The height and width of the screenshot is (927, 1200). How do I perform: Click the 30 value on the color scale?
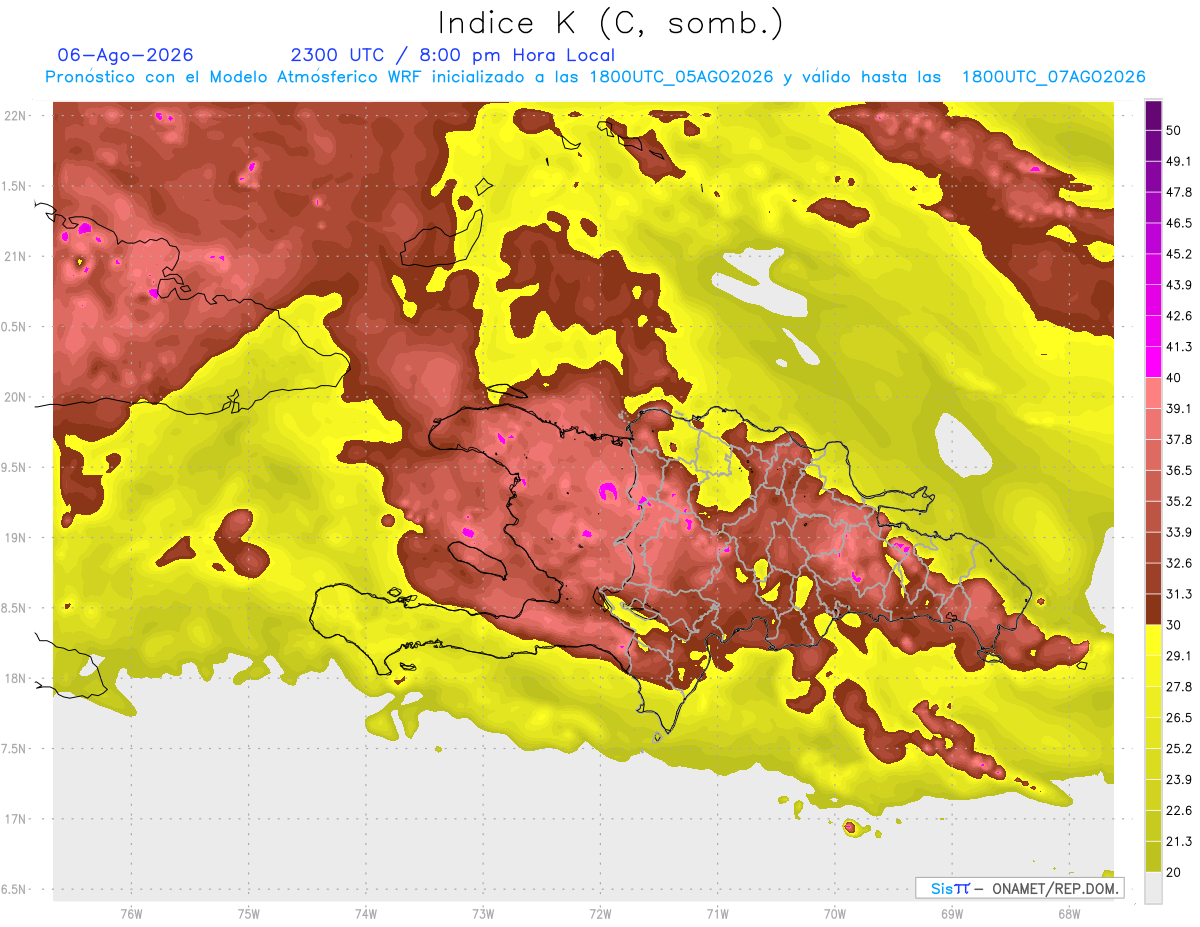(1174, 625)
